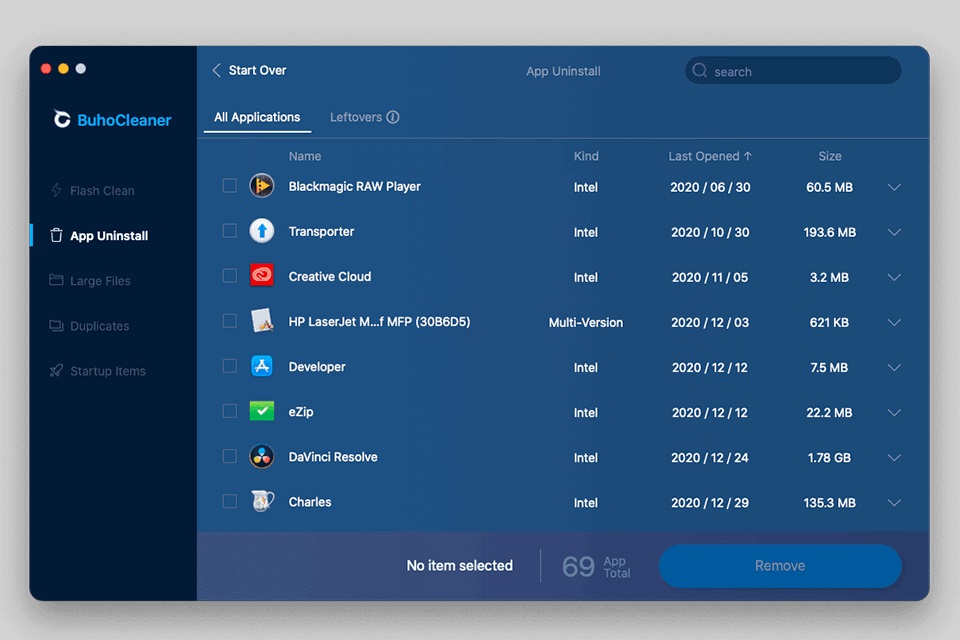The width and height of the screenshot is (960, 640).
Task: Click the search magnifier icon
Action: (x=700, y=70)
